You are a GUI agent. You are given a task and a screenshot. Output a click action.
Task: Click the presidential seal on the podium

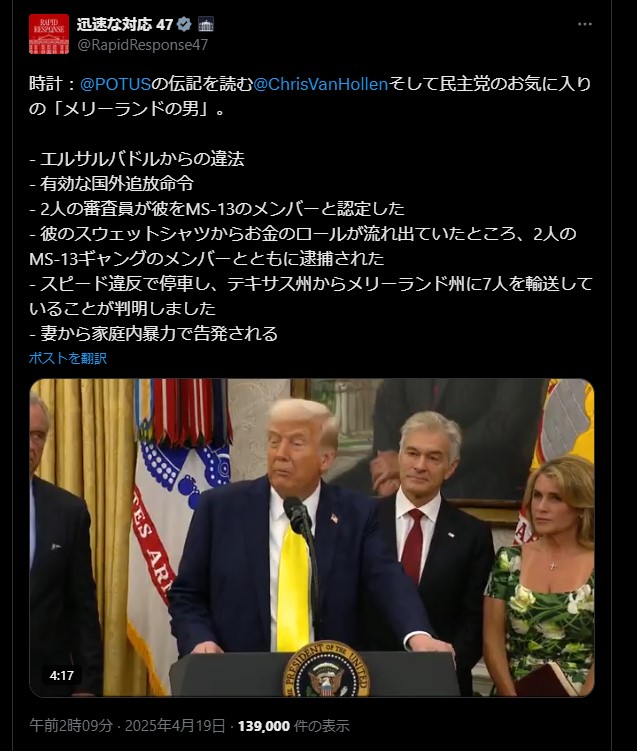pyautogui.click(x=327, y=670)
